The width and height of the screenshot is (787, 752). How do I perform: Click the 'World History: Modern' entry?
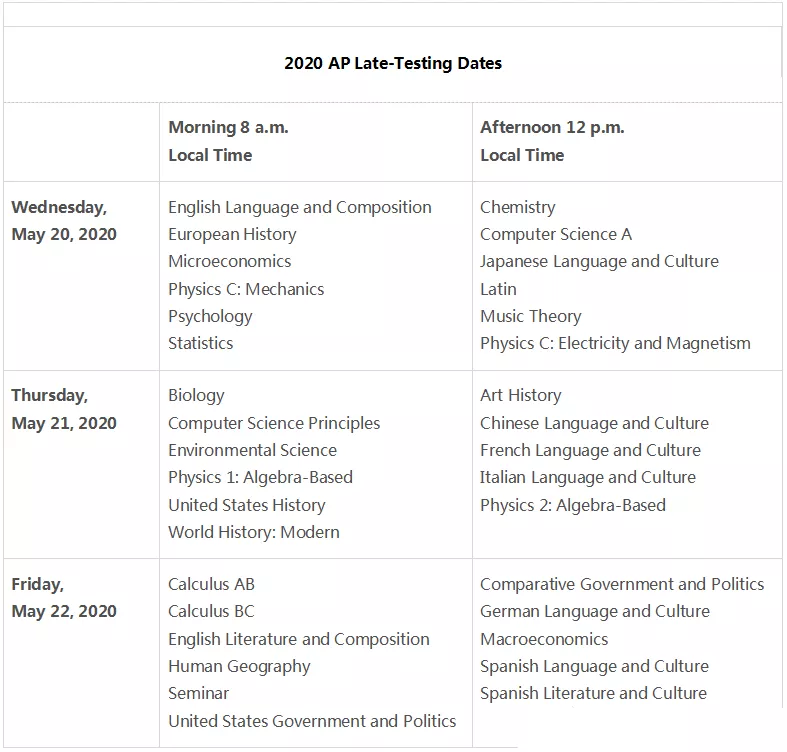pos(253,532)
